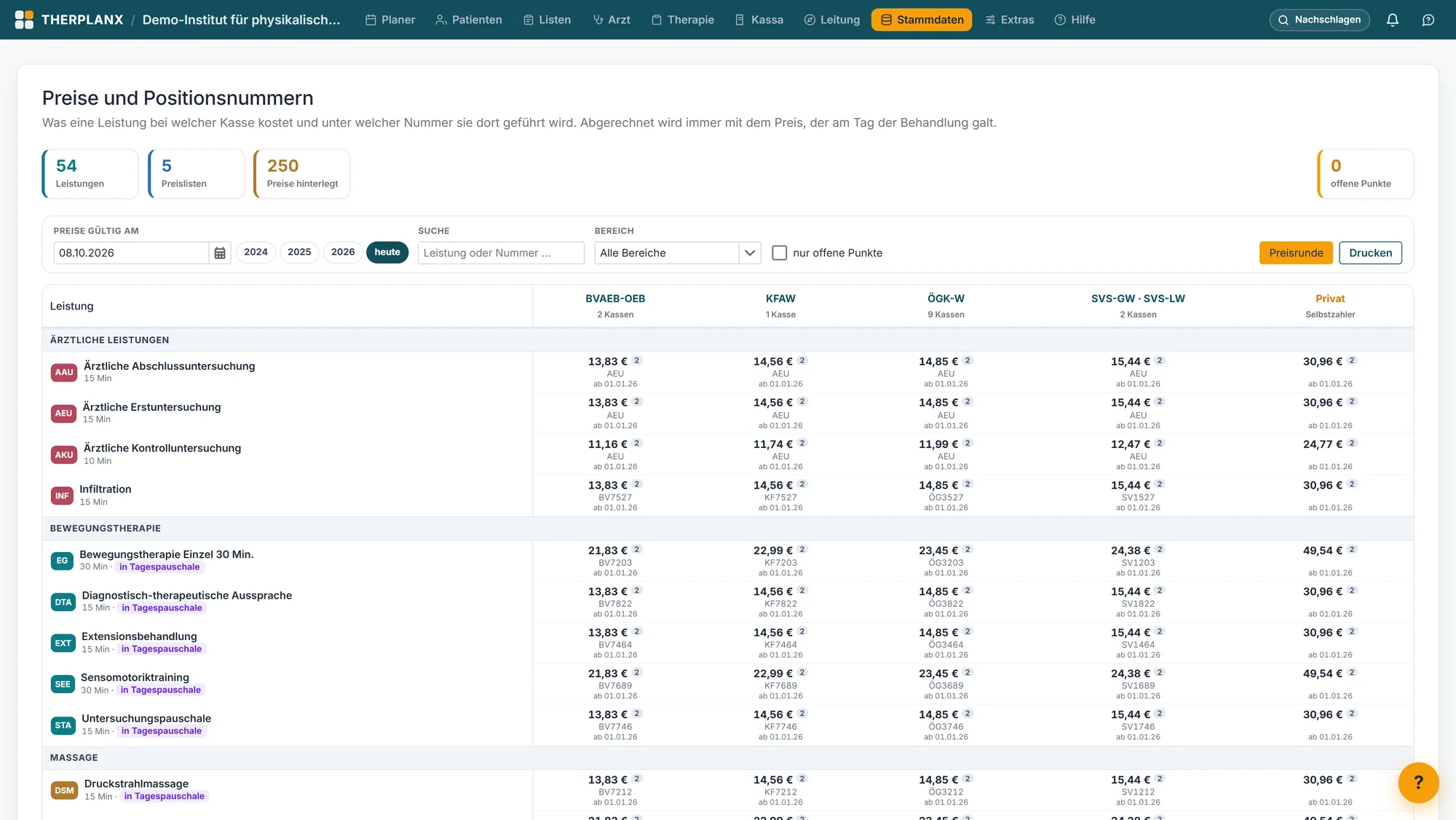
Task: Click the 'Leistung oder Nummer' search field
Action: pos(501,253)
